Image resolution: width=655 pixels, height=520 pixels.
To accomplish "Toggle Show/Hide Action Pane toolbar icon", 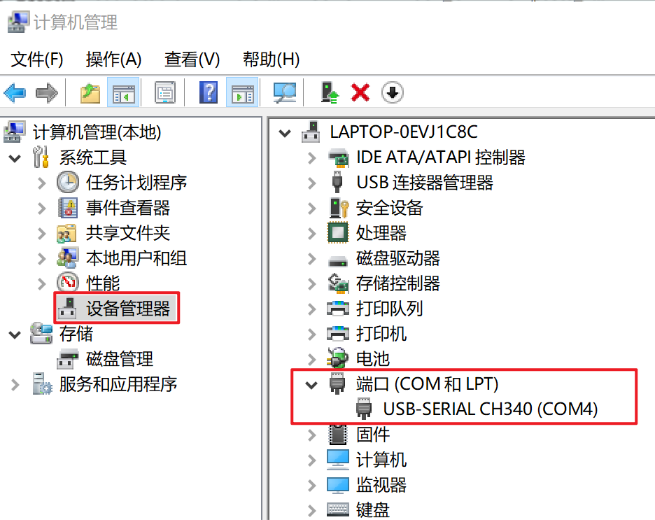I will (242, 92).
